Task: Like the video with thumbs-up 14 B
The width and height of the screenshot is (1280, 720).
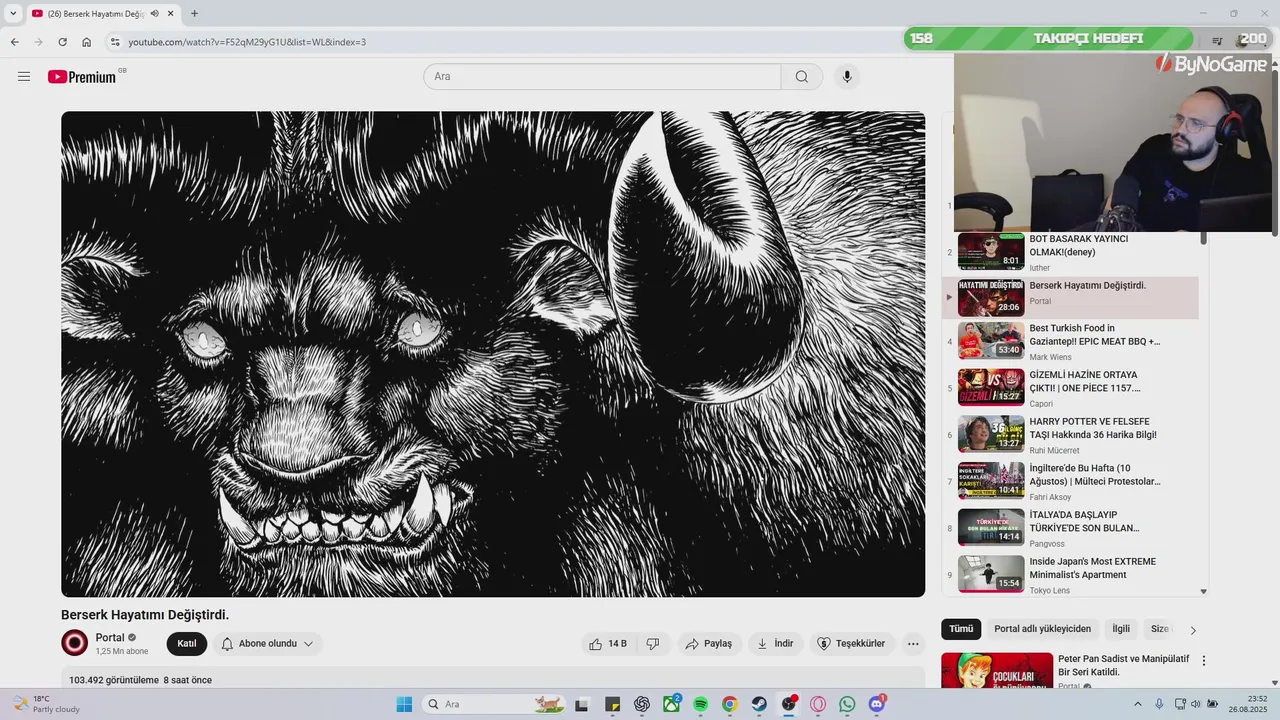Action: coord(608,644)
